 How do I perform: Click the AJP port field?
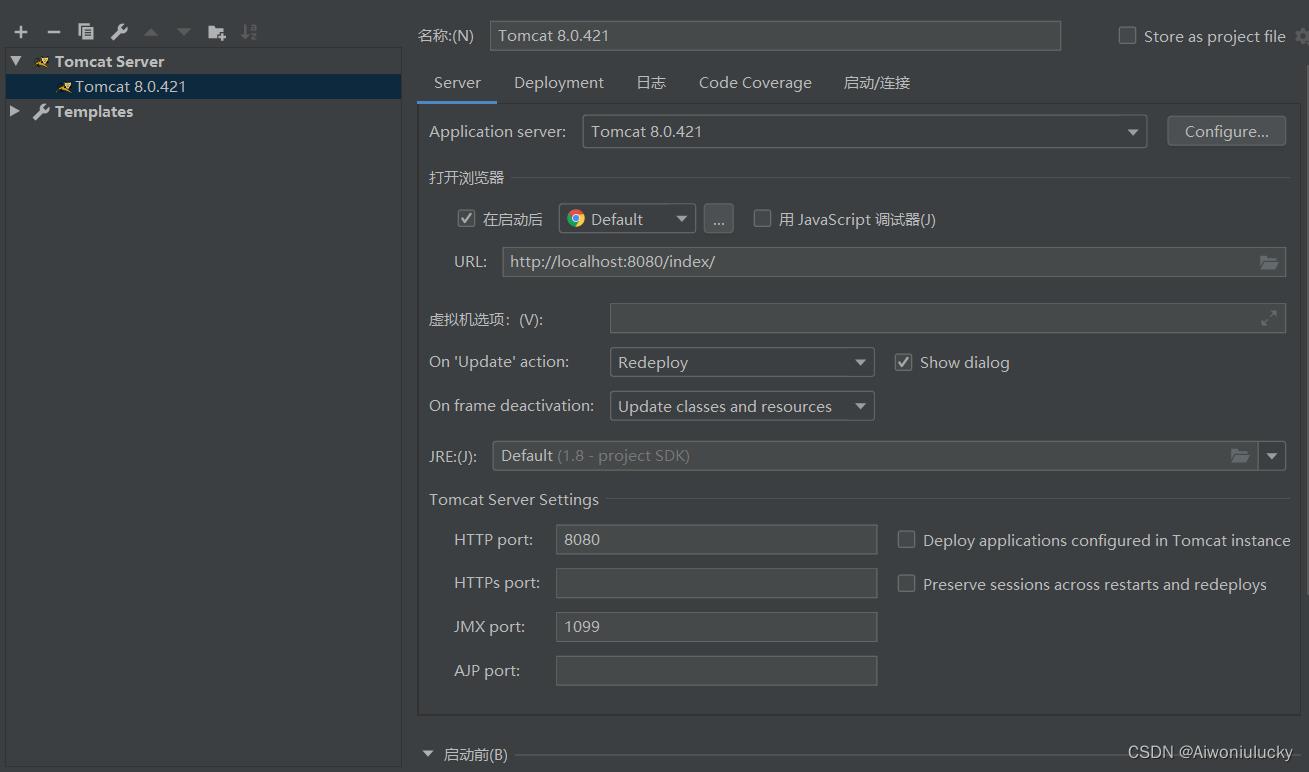point(716,670)
